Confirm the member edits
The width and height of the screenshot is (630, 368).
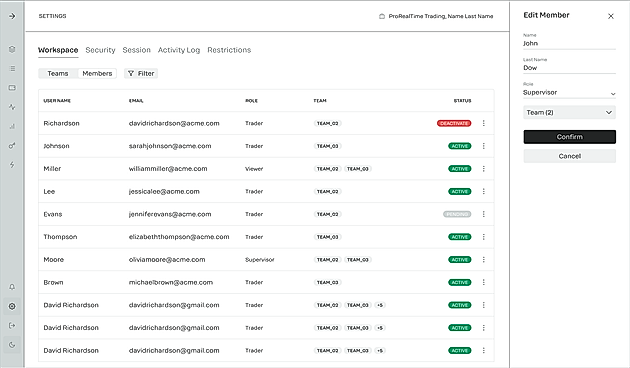(569, 137)
